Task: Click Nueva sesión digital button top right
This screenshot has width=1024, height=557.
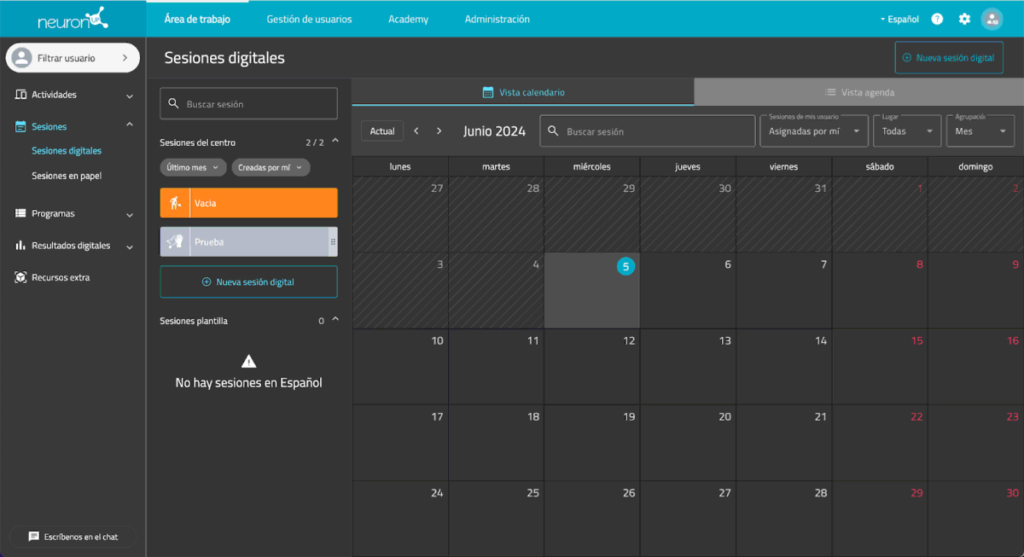Action: pyautogui.click(x=949, y=58)
